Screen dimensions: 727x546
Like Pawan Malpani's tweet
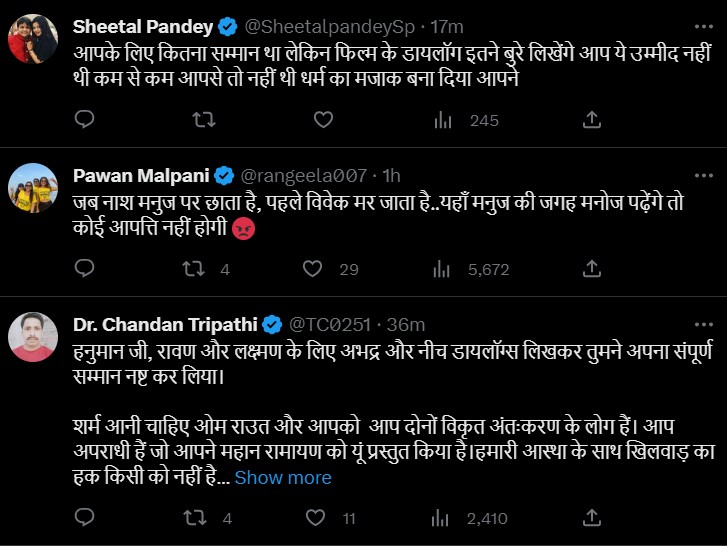pyautogui.click(x=313, y=269)
